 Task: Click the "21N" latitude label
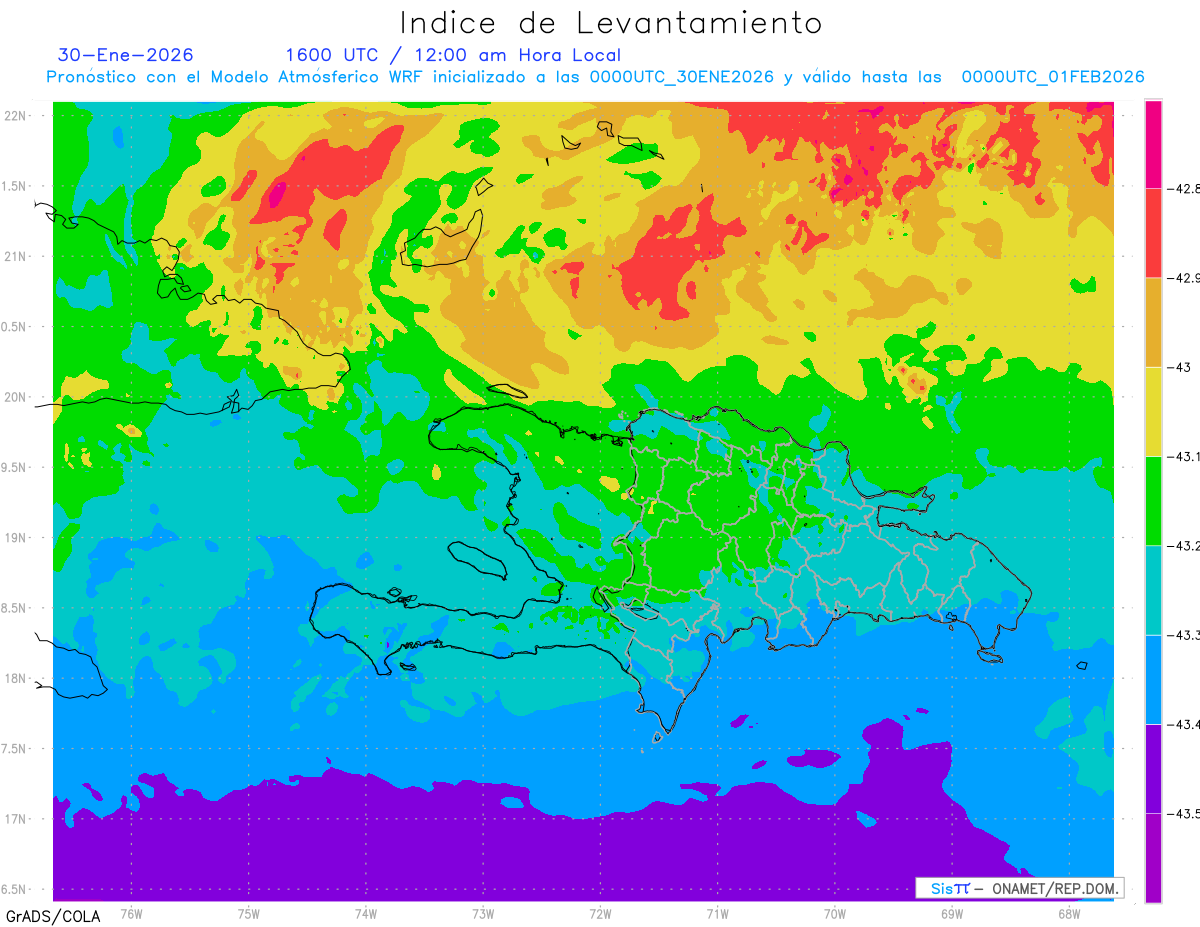point(16,257)
